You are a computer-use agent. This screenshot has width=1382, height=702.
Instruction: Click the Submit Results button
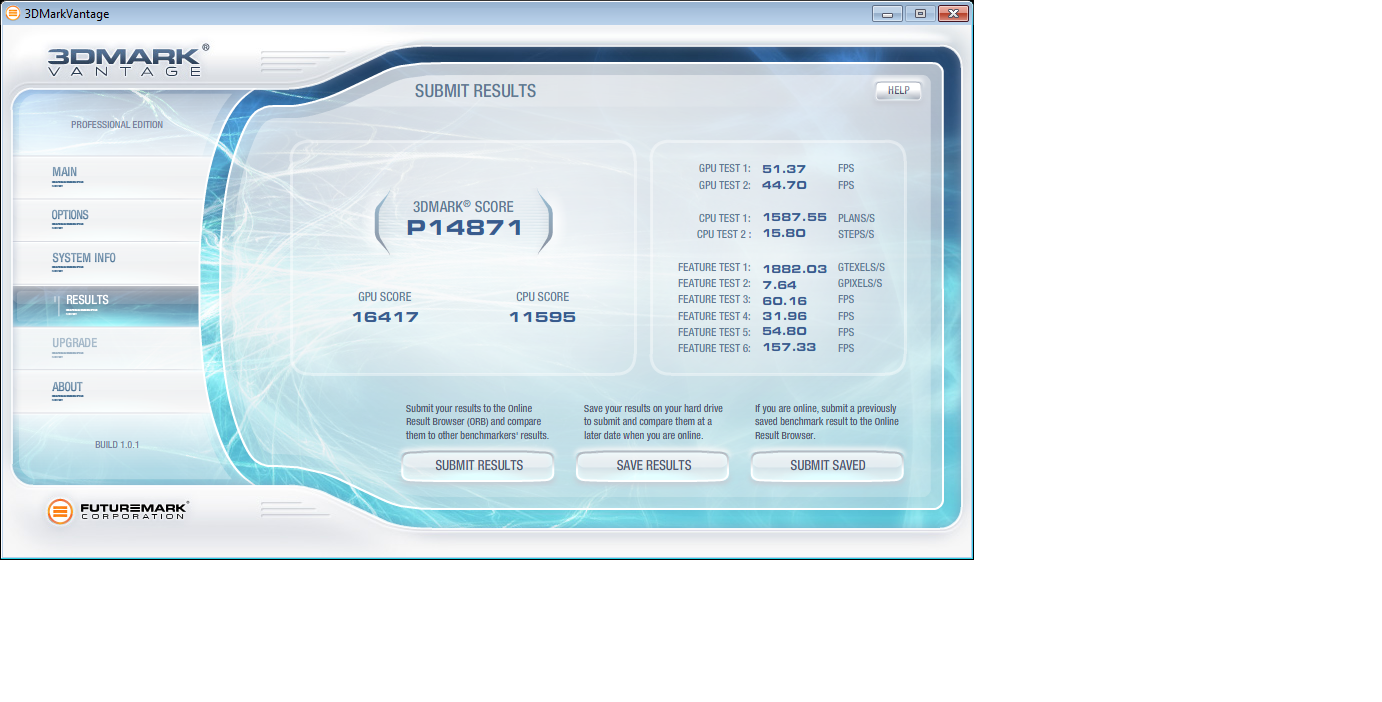(478, 466)
